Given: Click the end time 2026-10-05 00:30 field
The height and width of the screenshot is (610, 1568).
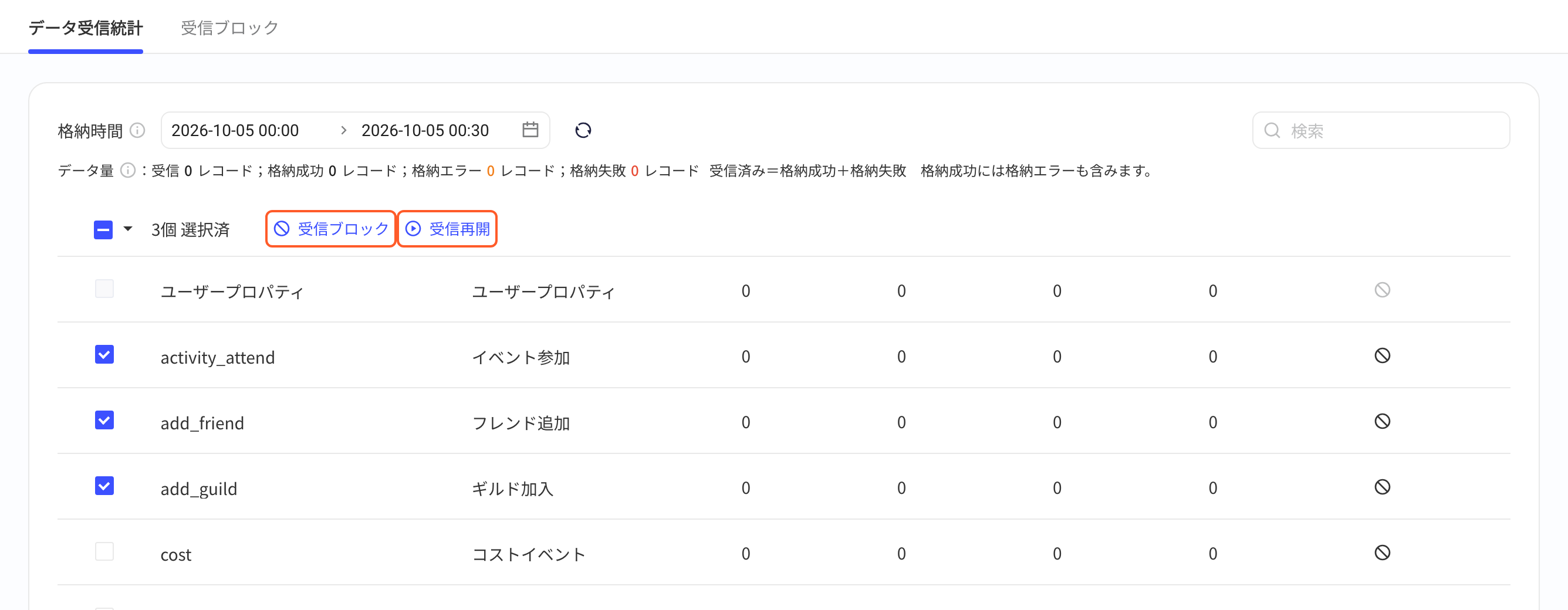Looking at the screenshot, I should tap(425, 131).
